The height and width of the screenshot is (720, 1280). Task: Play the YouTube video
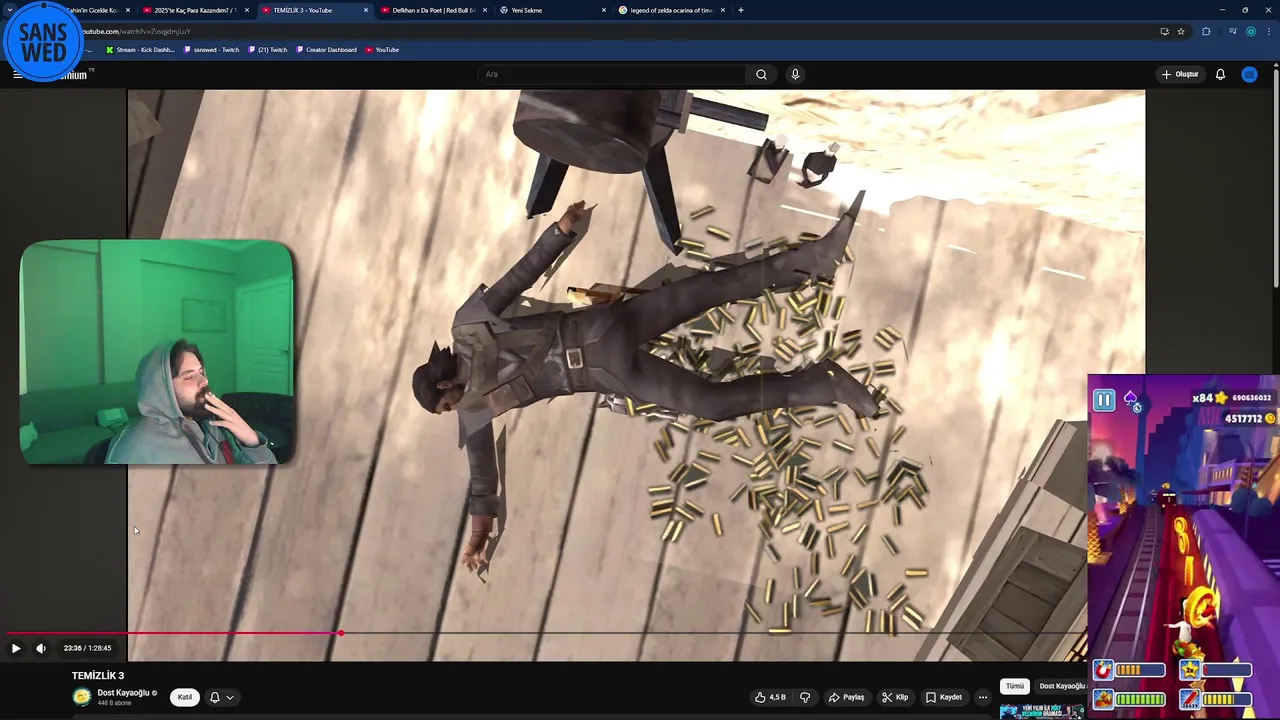pos(16,648)
